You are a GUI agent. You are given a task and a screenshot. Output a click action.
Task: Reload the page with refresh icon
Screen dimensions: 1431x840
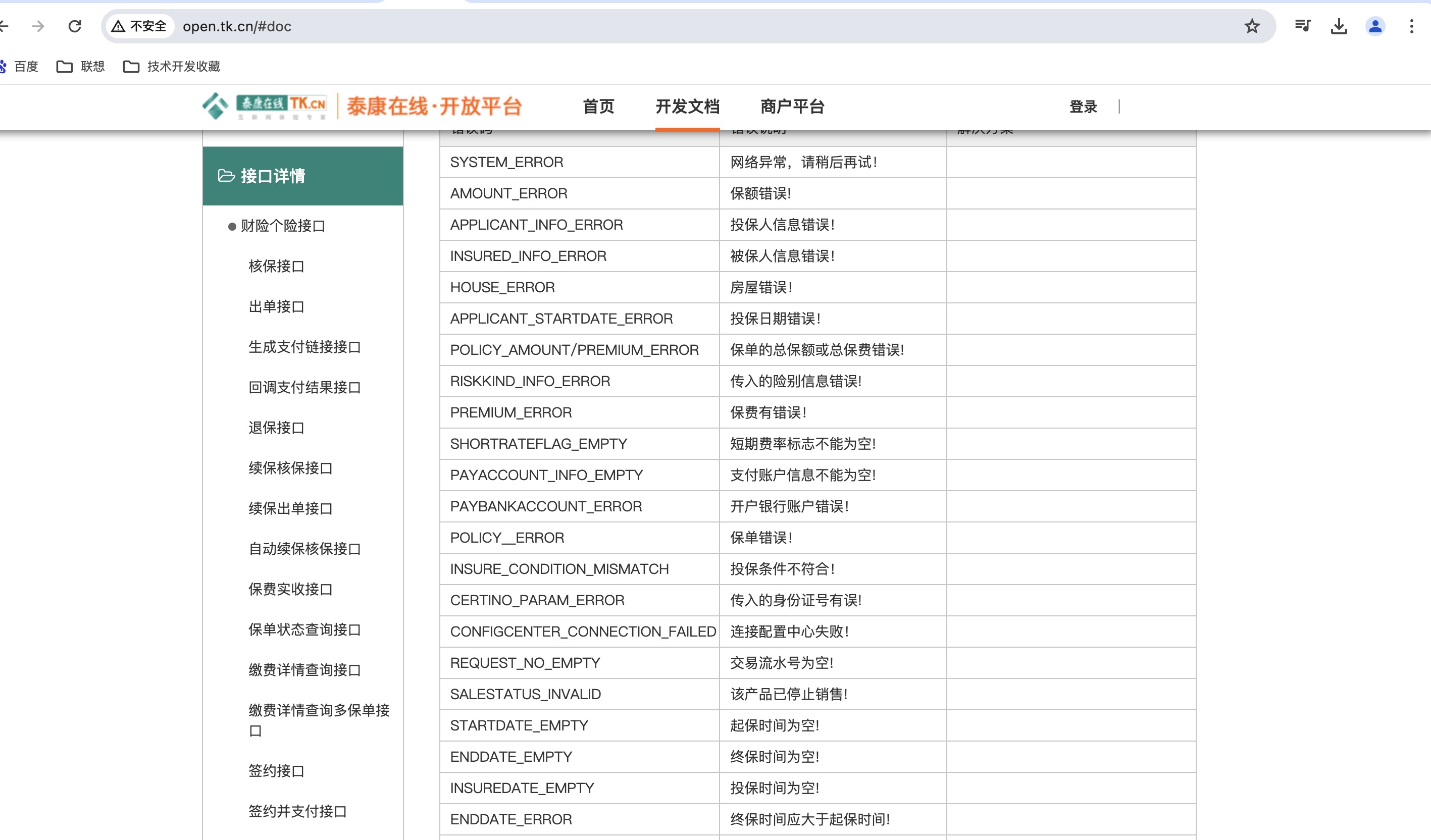[74, 26]
